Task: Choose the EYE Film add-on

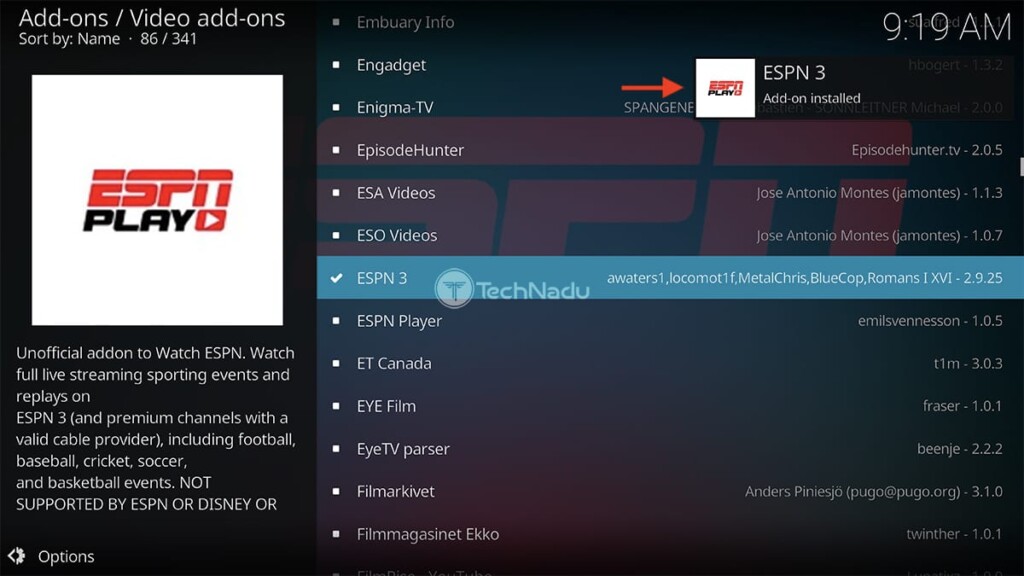Action: click(670, 406)
